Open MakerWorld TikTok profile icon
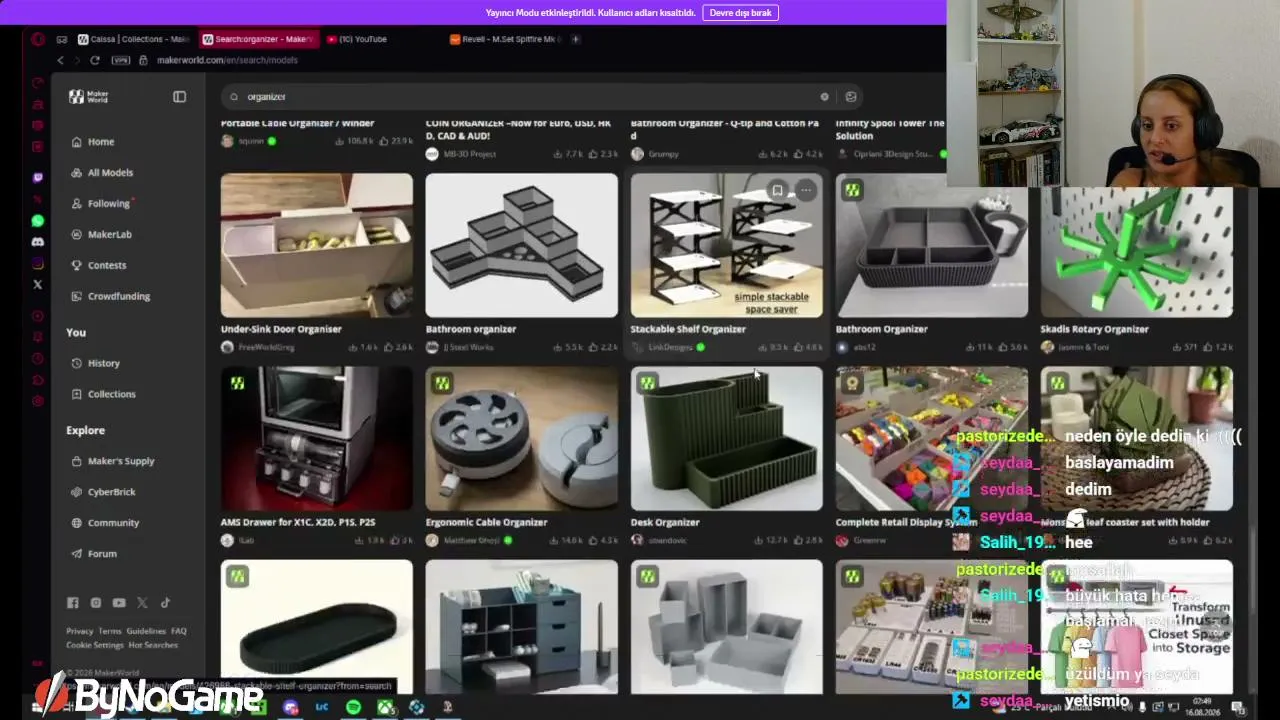The width and height of the screenshot is (1280, 720). 165,603
